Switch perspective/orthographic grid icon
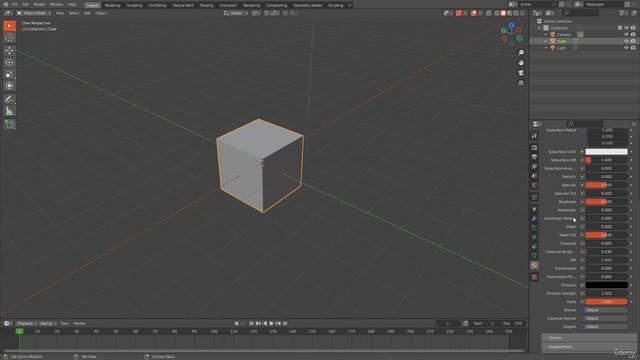Viewport: 640px width, 360px height. 521,83
